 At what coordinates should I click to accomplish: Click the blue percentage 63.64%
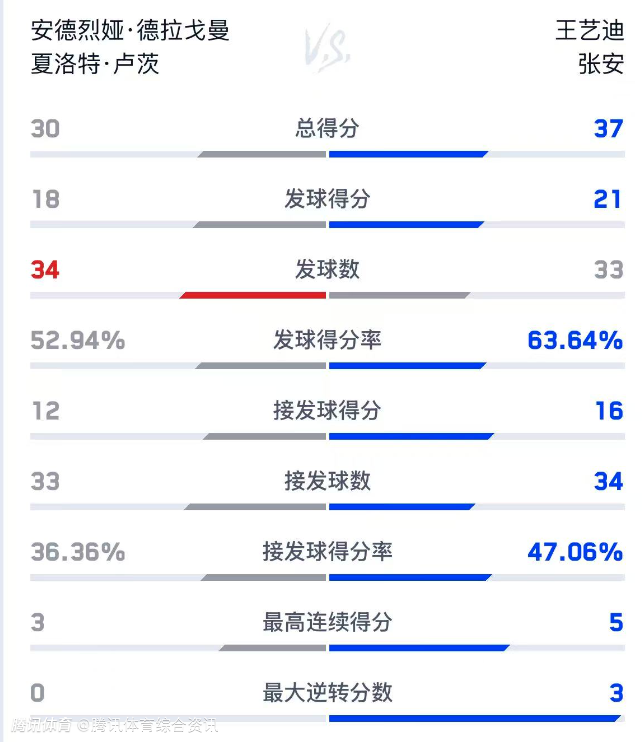(x=575, y=340)
